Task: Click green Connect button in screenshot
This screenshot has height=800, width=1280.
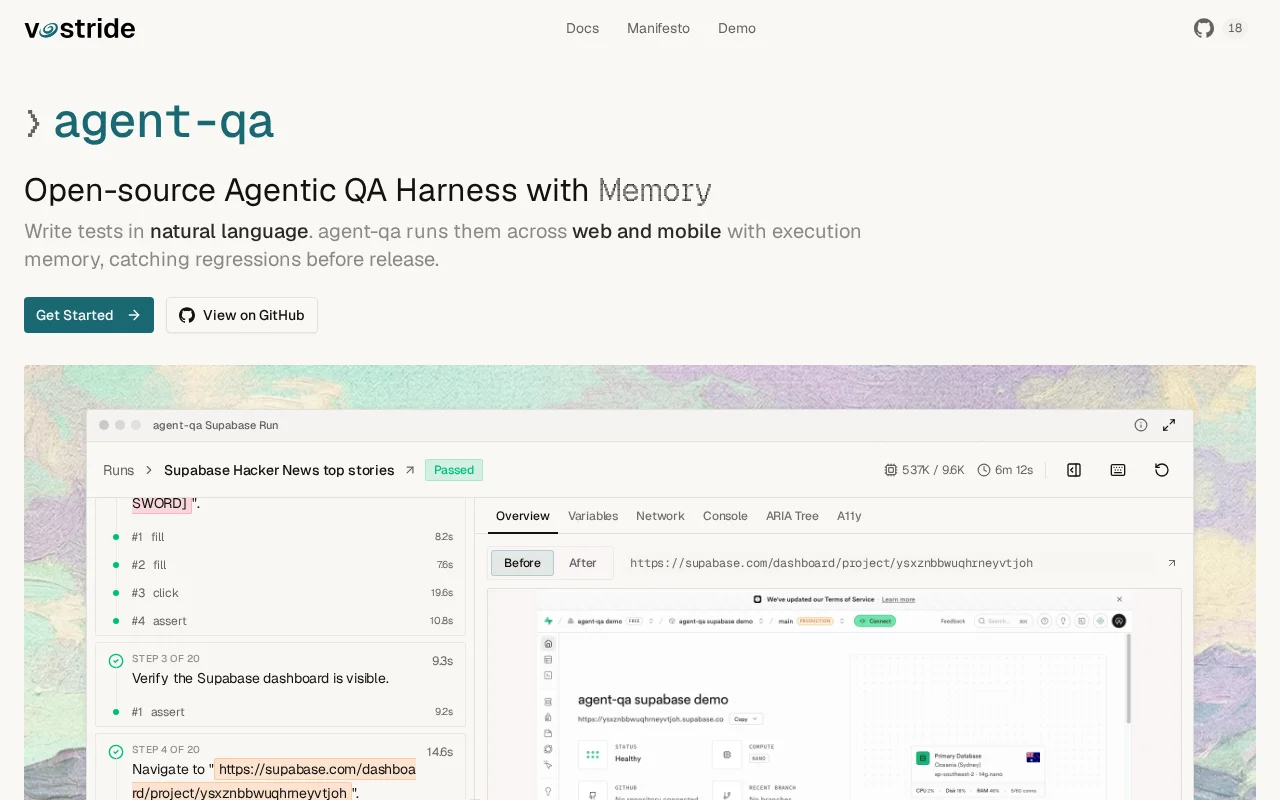Action: (874, 621)
